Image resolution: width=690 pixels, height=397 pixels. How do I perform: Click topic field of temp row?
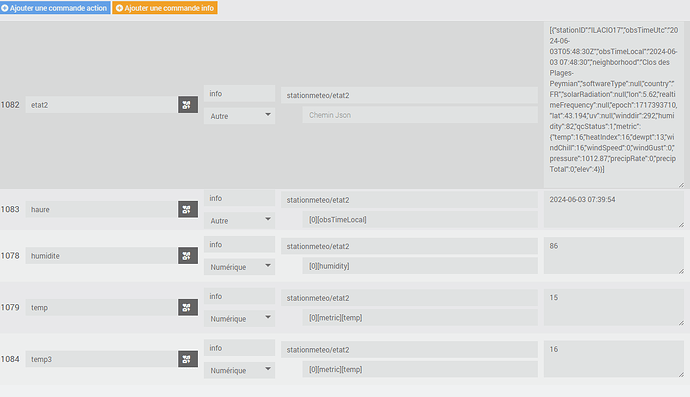tap(409, 298)
